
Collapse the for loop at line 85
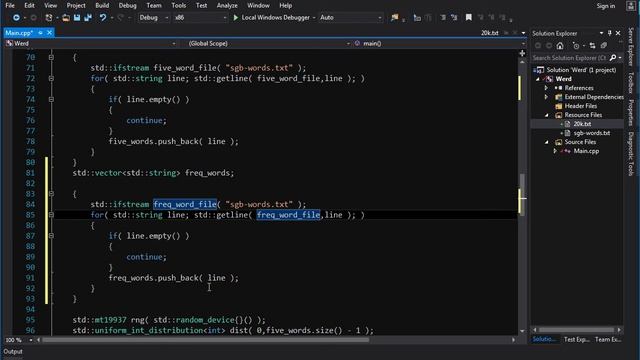click(51, 215)
